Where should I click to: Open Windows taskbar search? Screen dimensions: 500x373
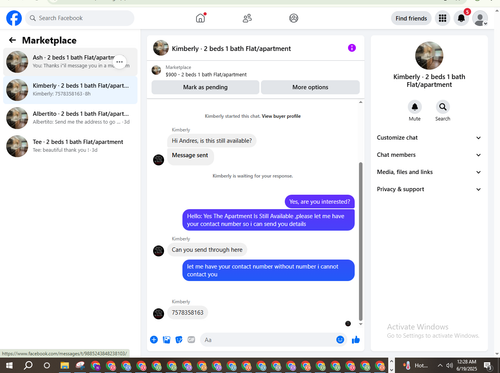28,366
